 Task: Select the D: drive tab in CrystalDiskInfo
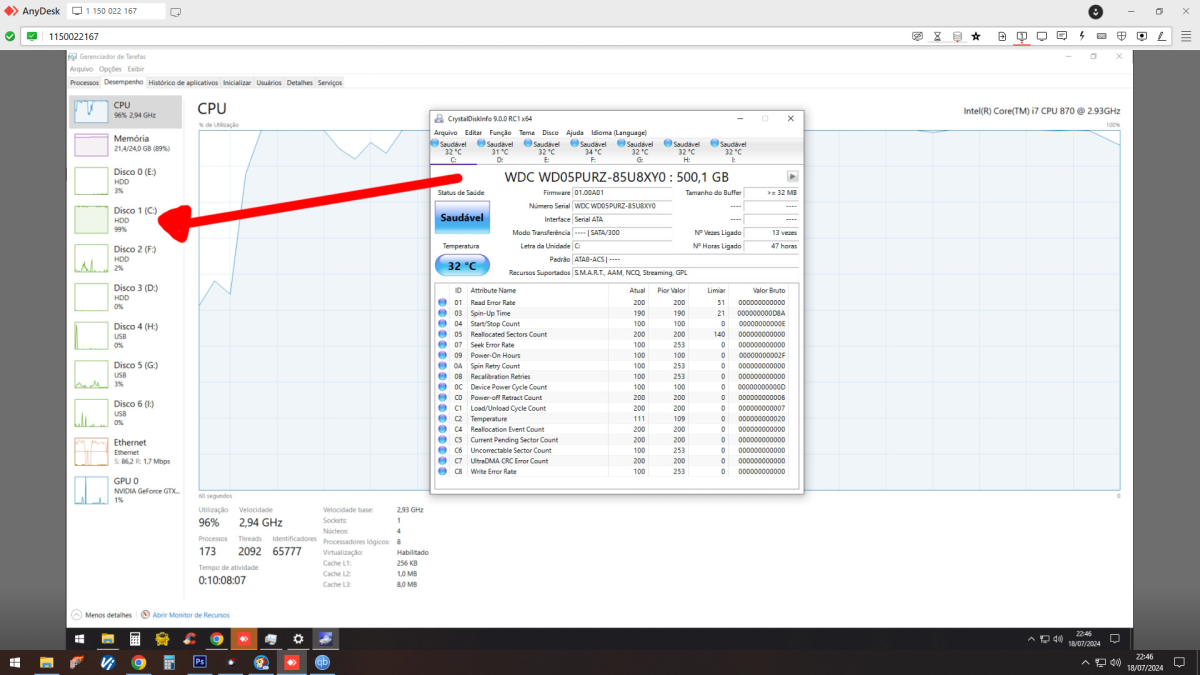click(499, 152)
